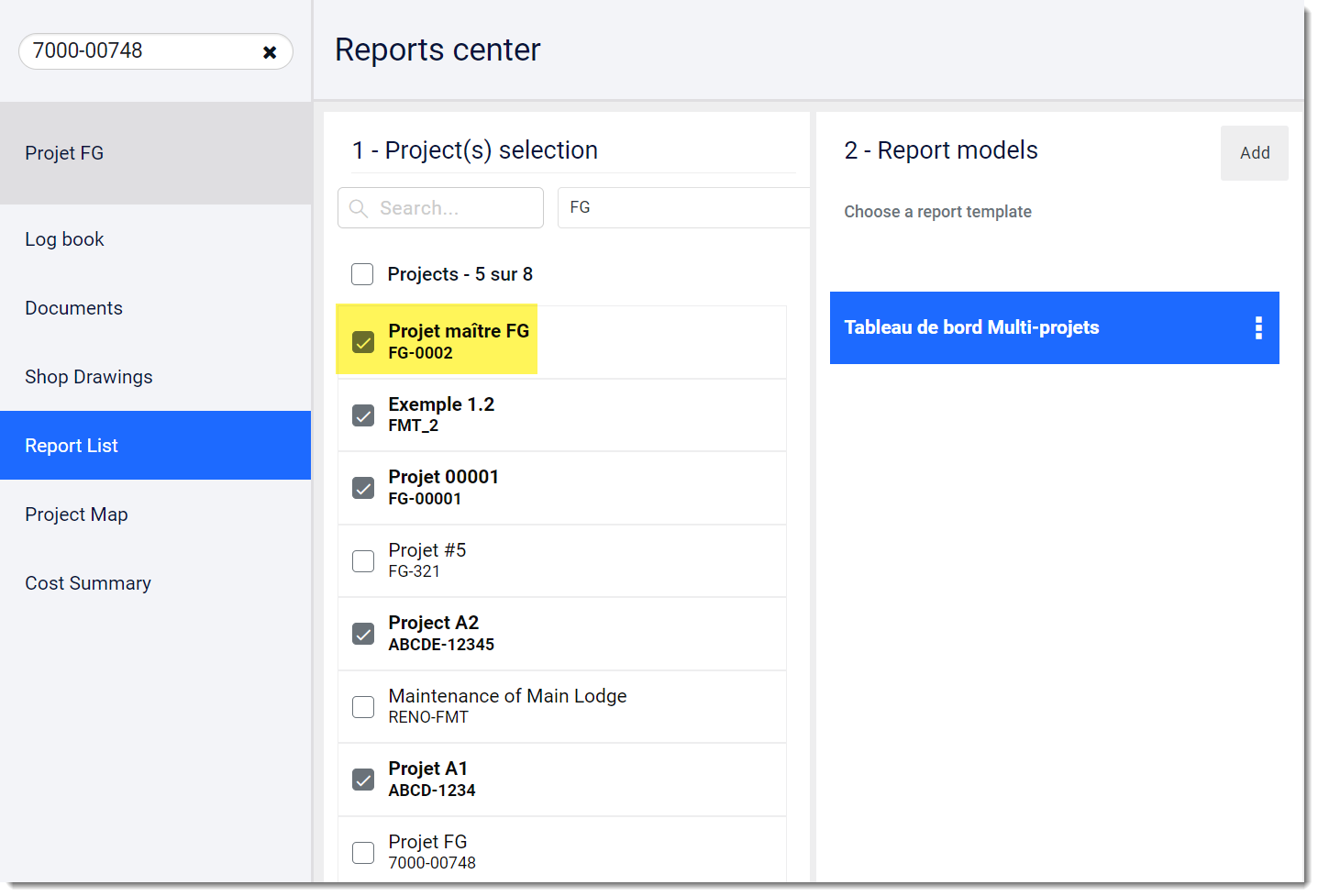Switch to Shop Drawings
Screen dimensions: 1318x896
pyautogui.click(x=88, y=376)
